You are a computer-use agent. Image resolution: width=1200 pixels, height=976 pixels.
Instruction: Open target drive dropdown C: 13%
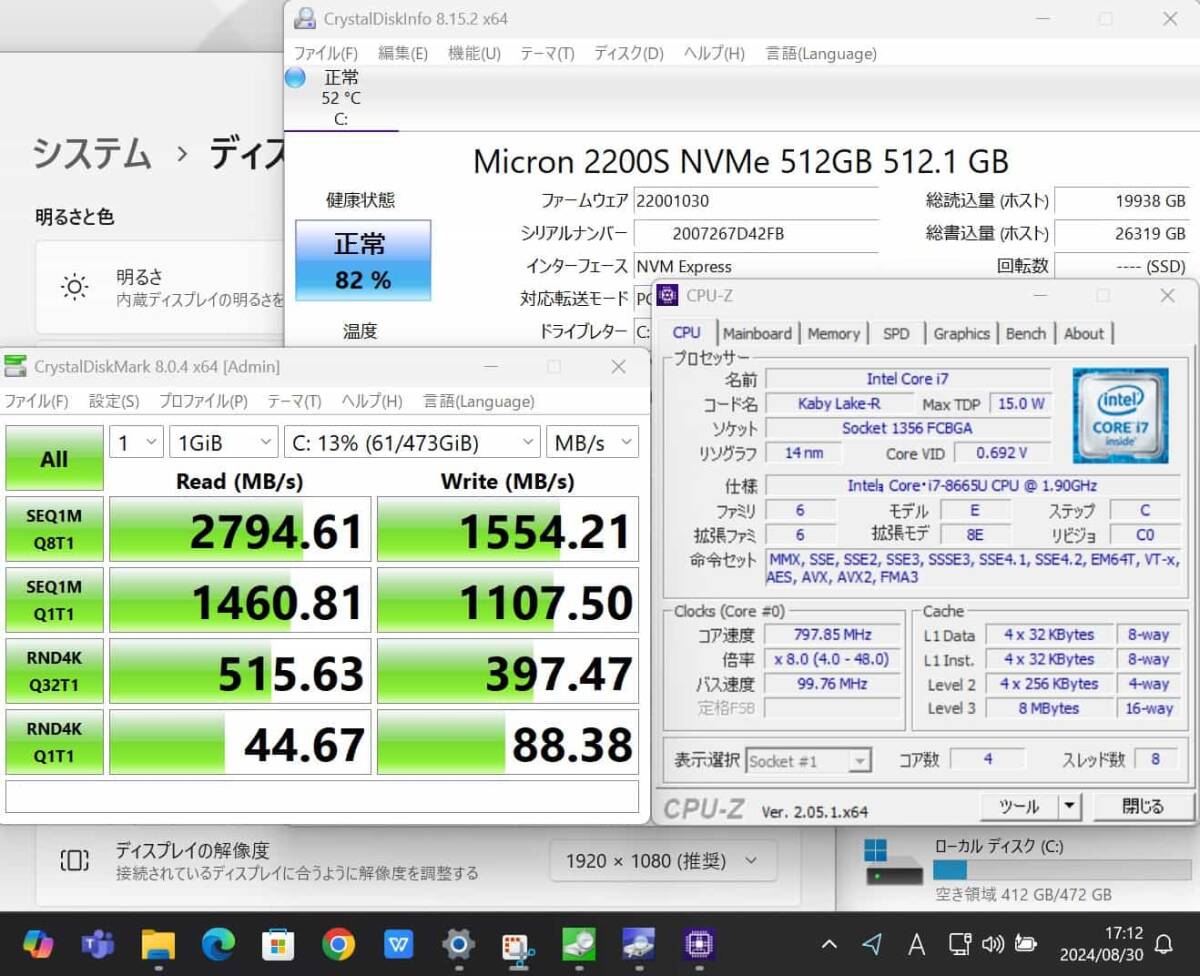click(x=412, y=442)
